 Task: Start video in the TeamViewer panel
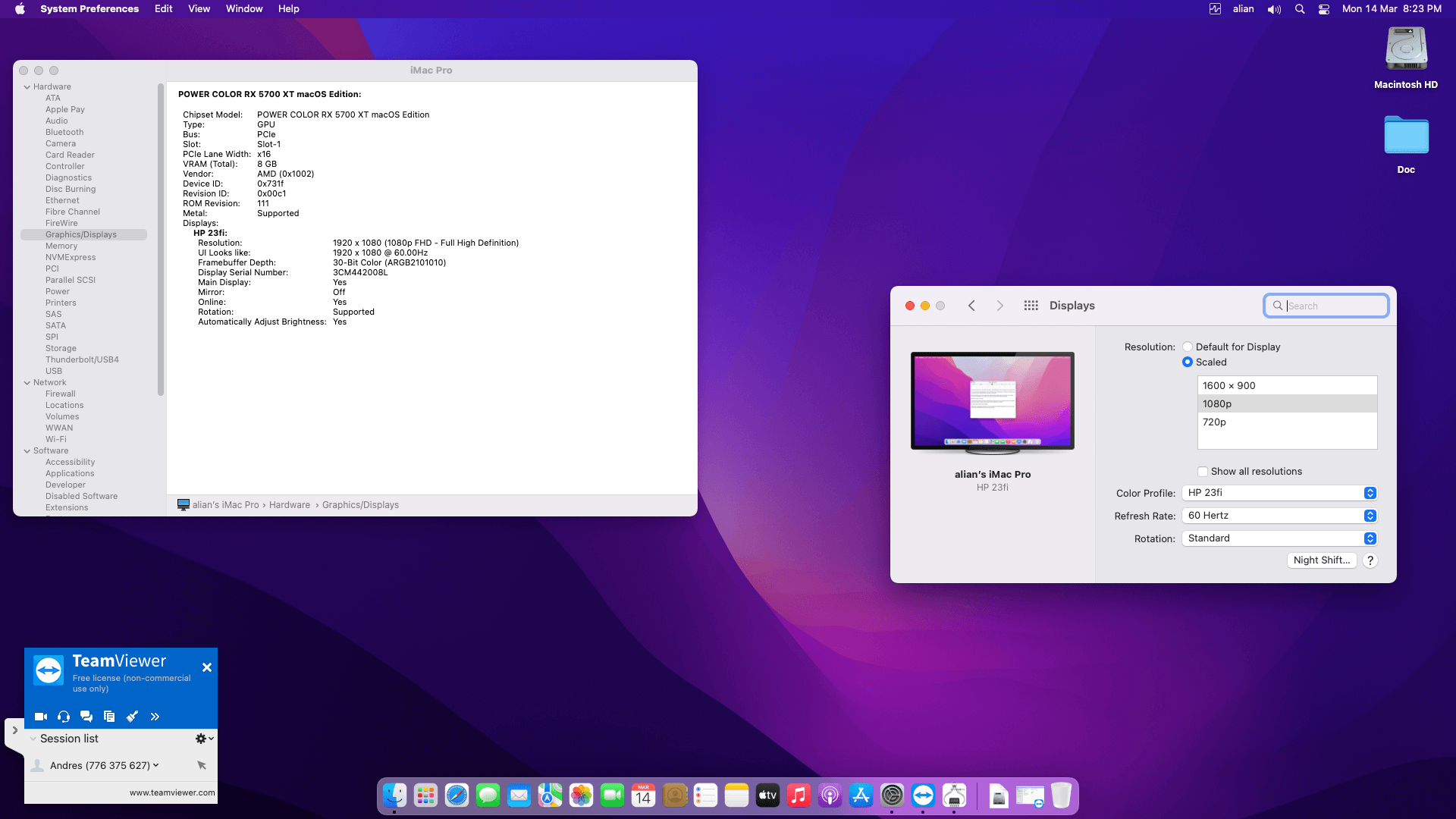[x=41, y=717]
